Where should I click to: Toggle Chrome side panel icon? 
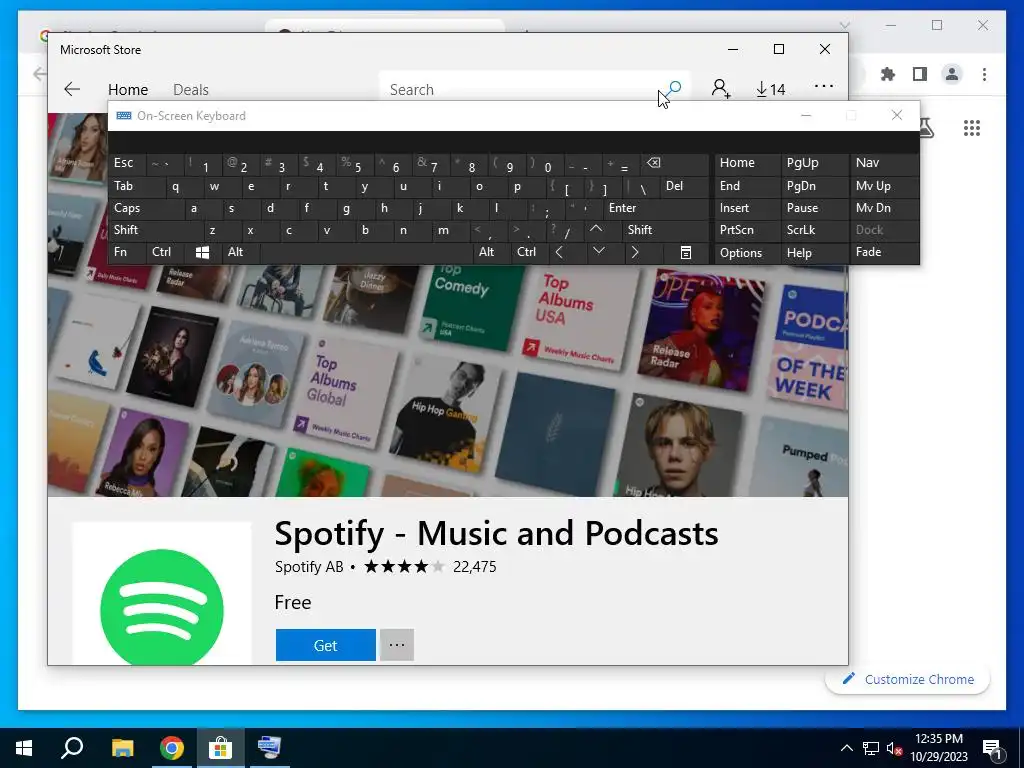920,74
